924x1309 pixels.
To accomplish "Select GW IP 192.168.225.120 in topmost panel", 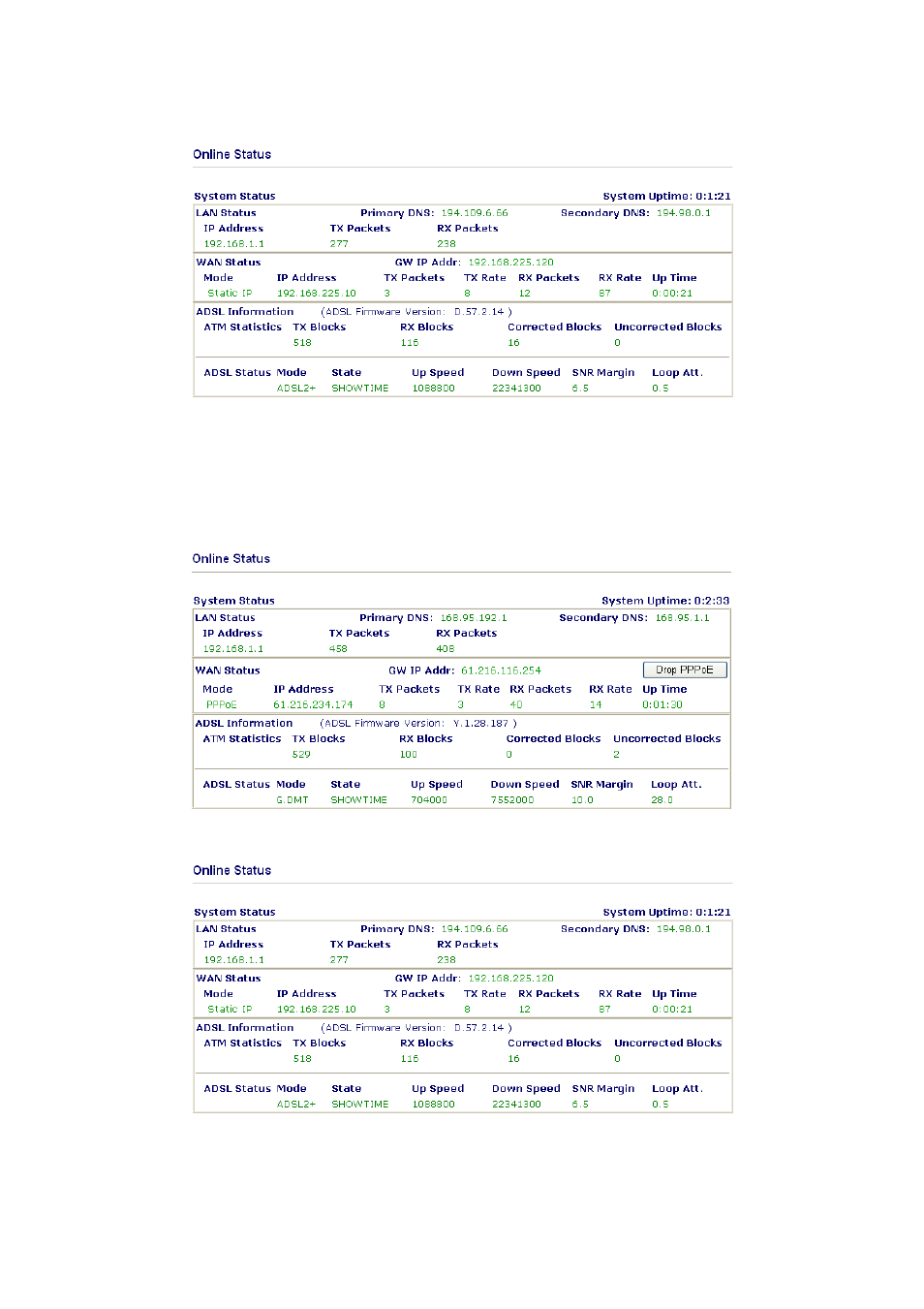I will coord(511,263).
